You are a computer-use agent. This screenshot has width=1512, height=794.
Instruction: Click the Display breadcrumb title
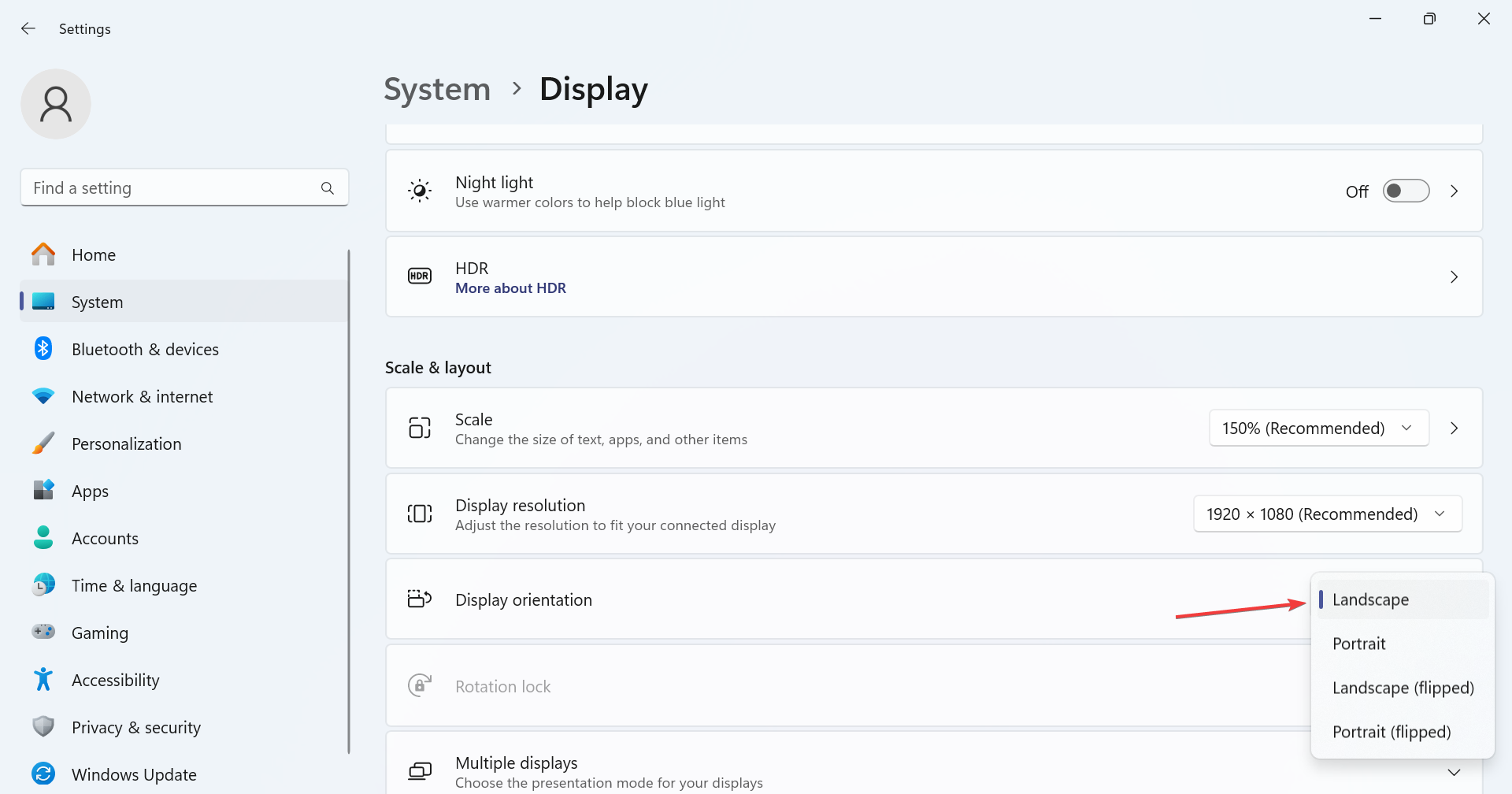[594, 89]
